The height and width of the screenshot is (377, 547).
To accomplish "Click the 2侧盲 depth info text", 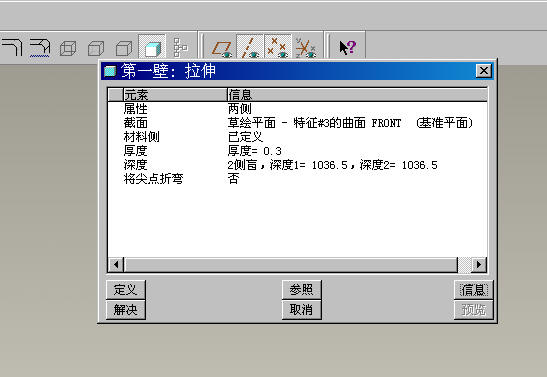I will pyautogui.click(x=332, y=165).
